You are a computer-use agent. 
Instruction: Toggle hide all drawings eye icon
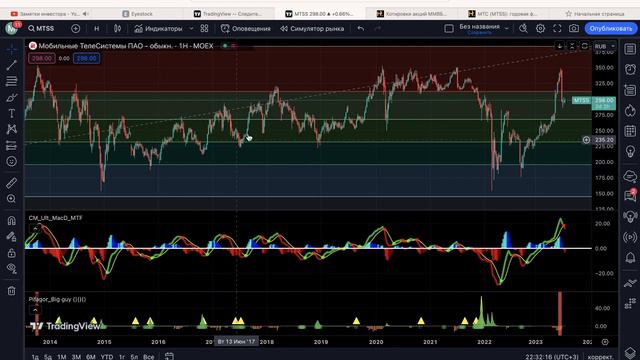(11, 269)
